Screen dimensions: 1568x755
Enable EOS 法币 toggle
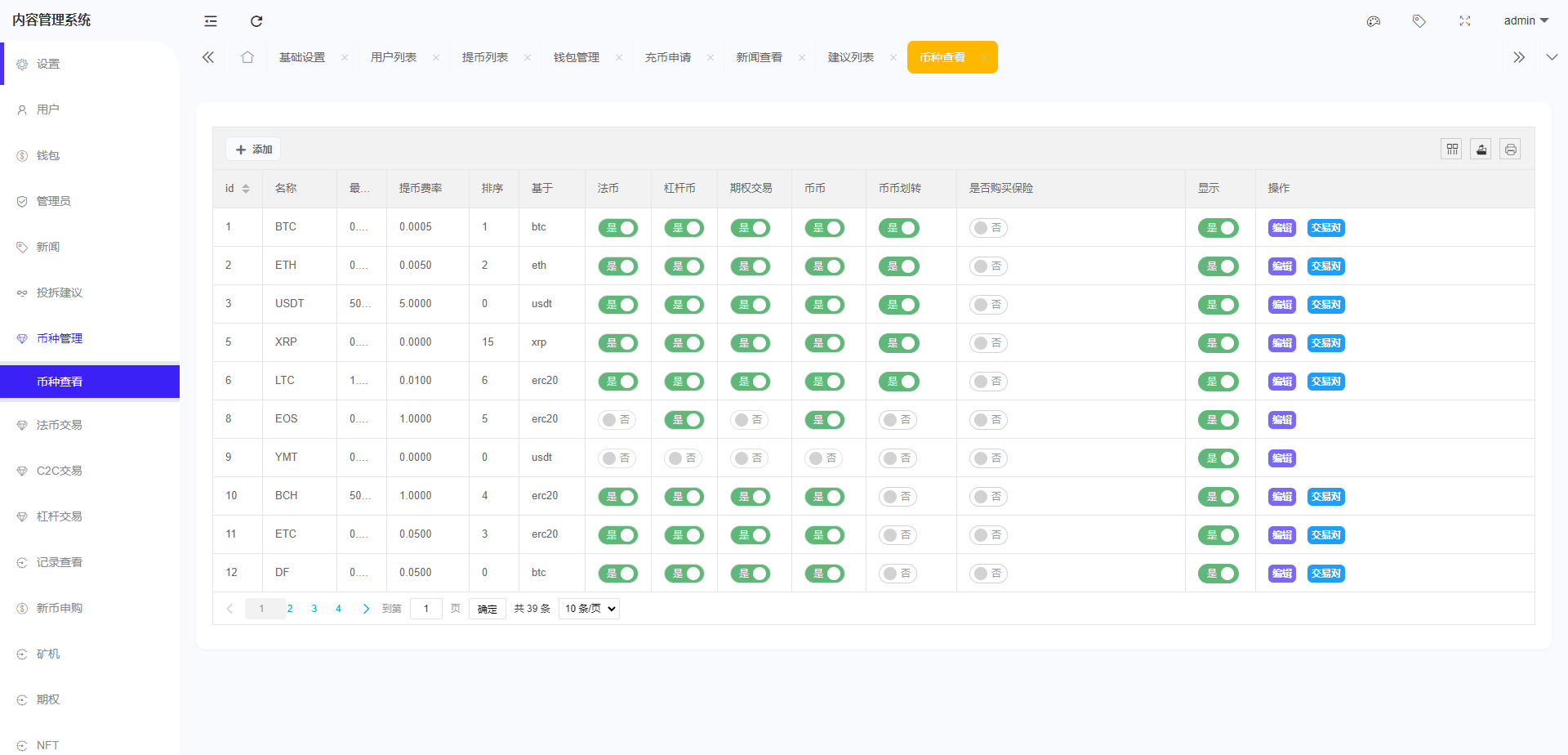(x=617, y=420)
